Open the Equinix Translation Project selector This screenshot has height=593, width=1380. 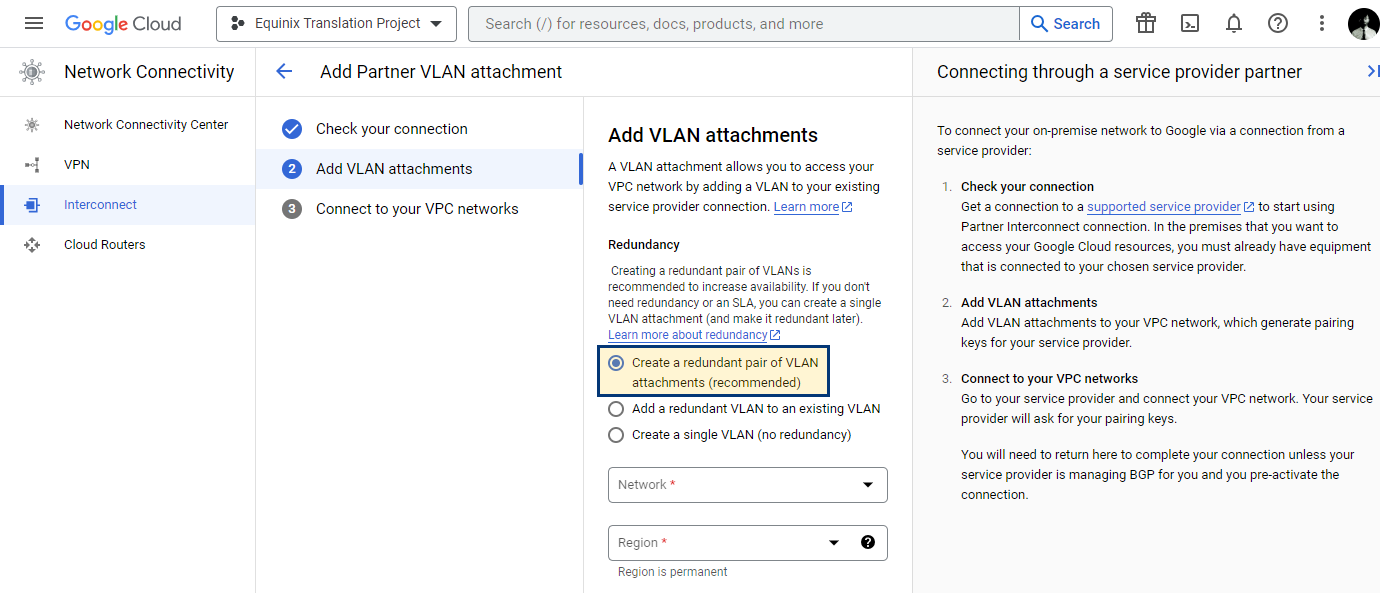336,23
